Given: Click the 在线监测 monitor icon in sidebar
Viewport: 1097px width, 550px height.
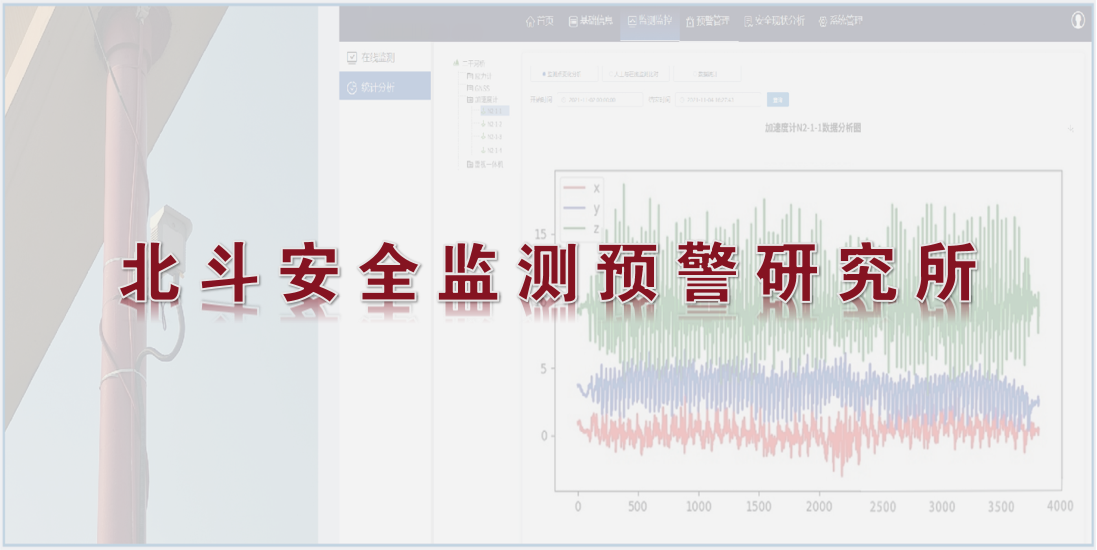Looking at the screenshot, I should pyautogui.click(x=352, y=58).
